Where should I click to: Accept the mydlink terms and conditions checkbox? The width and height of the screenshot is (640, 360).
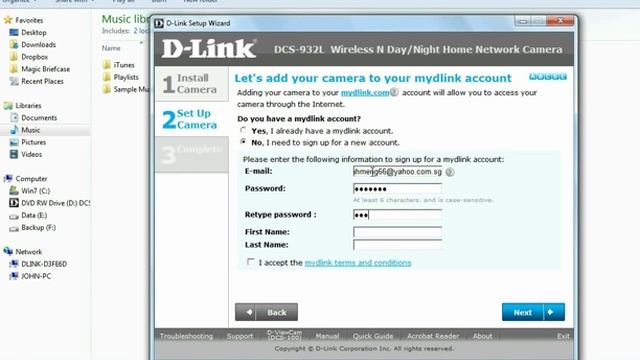click(x=251, y=262)
